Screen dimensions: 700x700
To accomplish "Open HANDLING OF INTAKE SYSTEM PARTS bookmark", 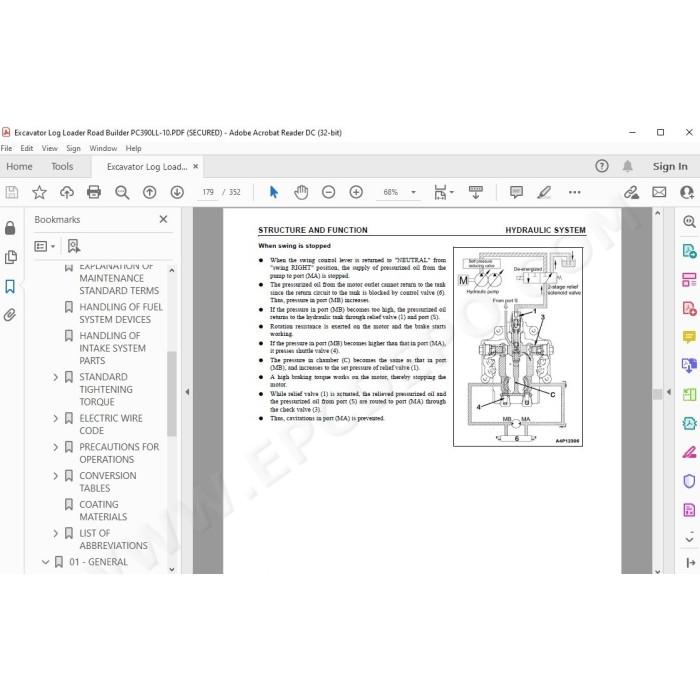I will coord(112,348).
